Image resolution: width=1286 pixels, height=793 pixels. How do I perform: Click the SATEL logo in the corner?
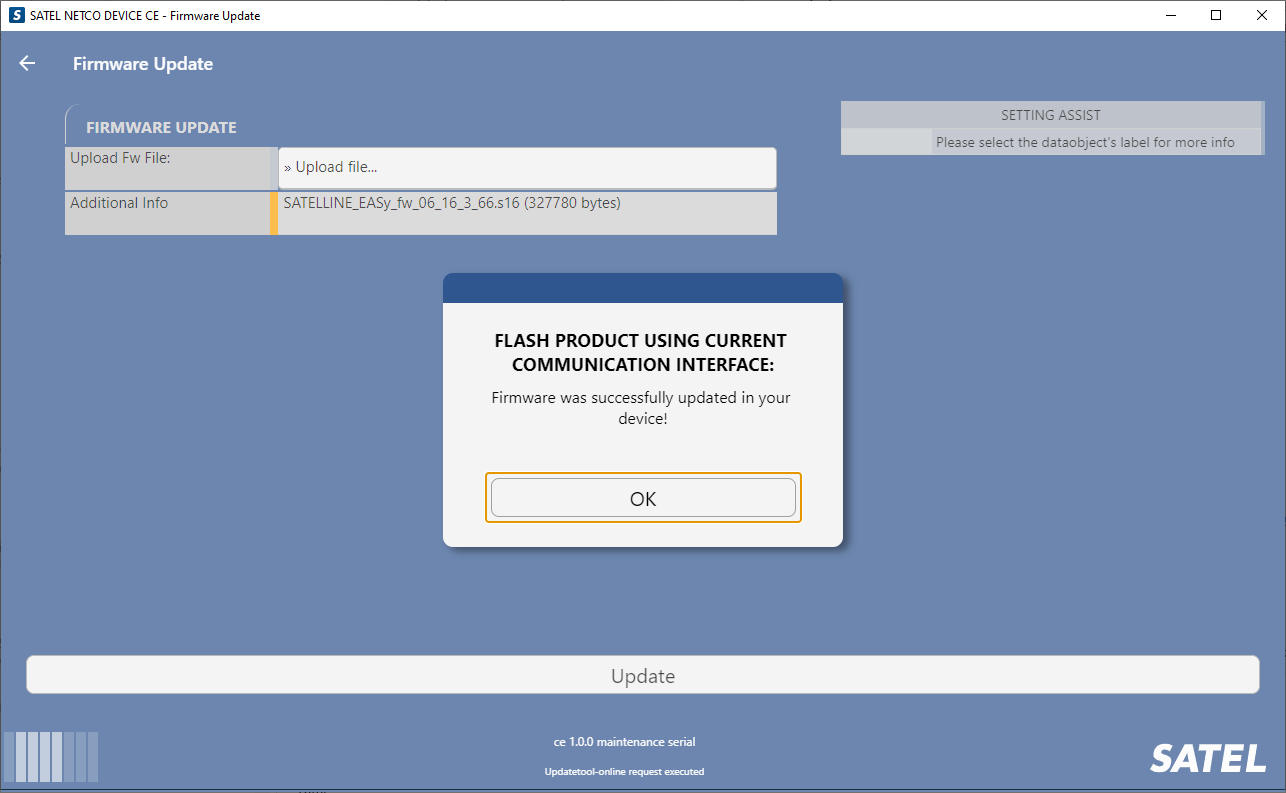tap(1207, 758)
